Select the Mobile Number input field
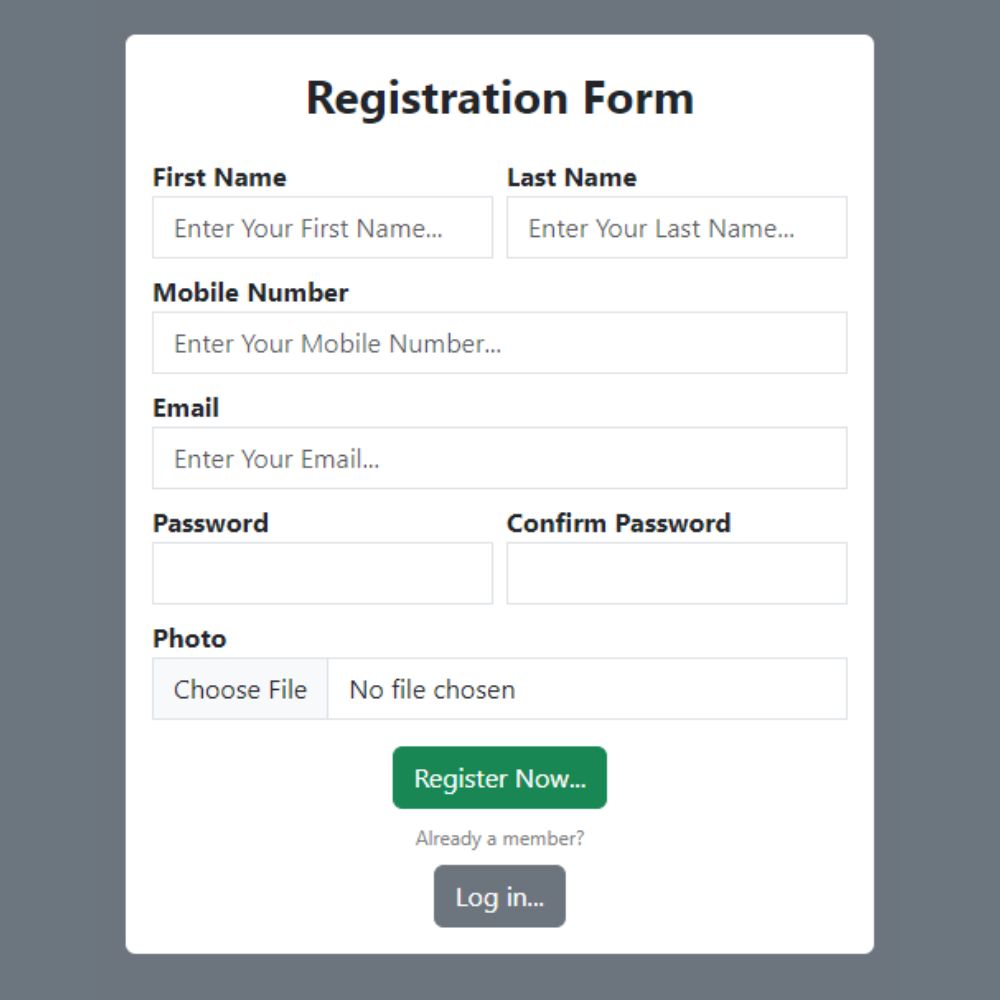The image size is (1000, 1000). pos(499,343)
